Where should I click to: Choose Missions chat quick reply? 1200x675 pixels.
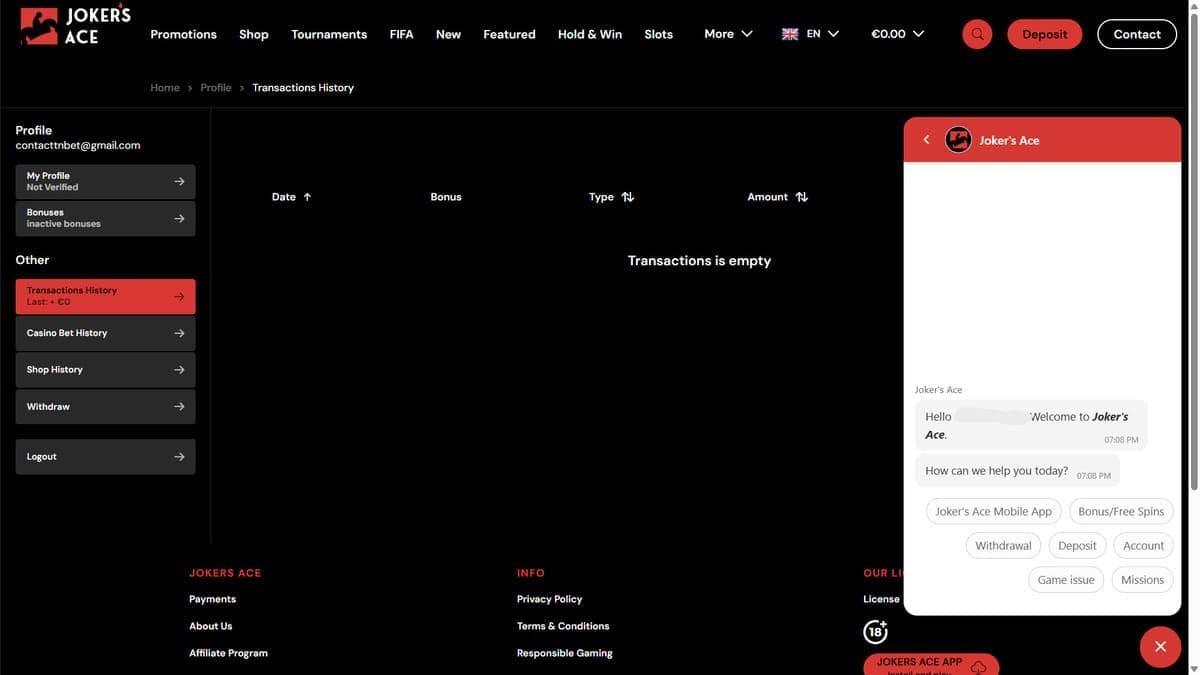1142,580
